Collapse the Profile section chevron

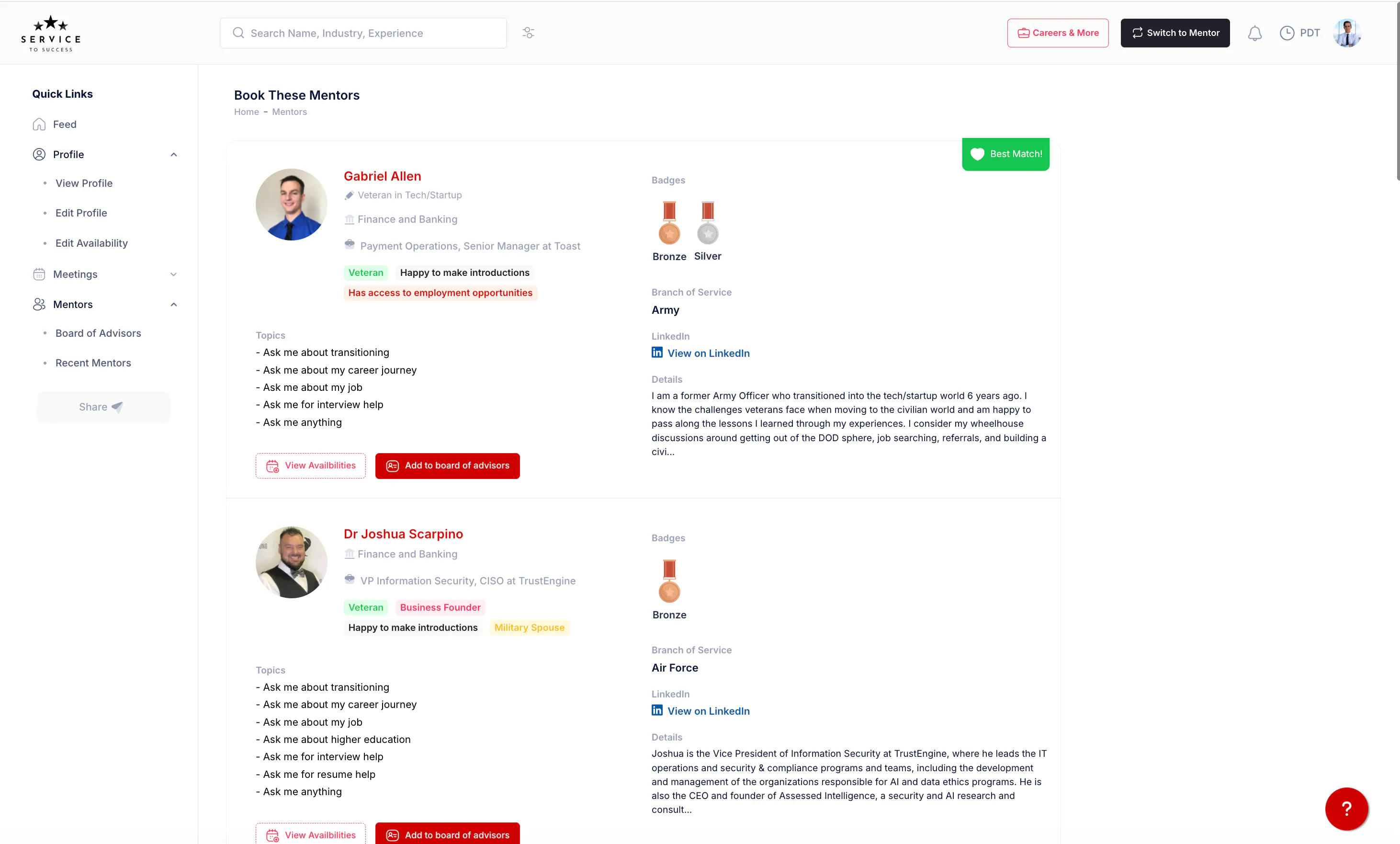pyautogui.click(x=173, y=155)
